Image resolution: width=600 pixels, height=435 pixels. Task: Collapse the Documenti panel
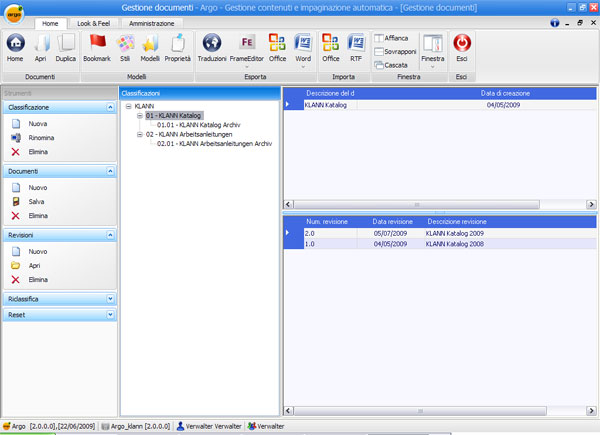point(110,171)
